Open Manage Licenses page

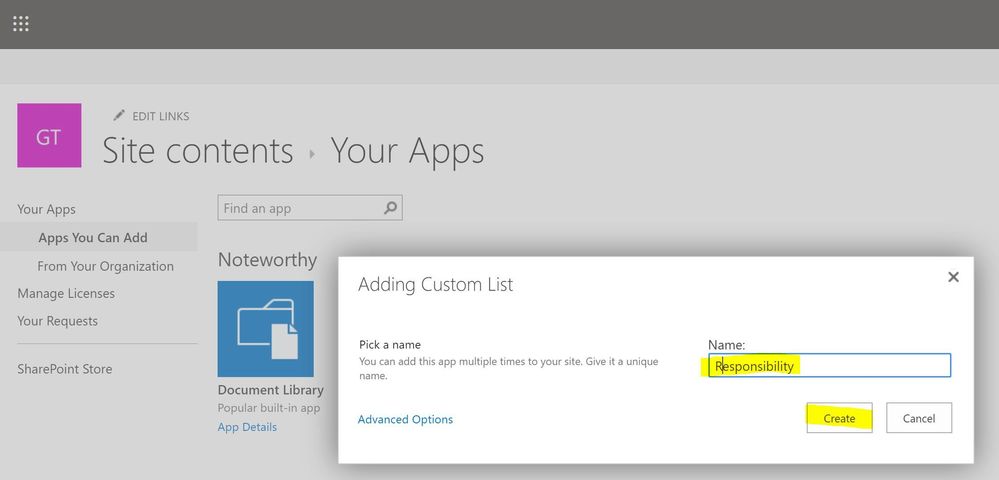(x=66, y=293)
